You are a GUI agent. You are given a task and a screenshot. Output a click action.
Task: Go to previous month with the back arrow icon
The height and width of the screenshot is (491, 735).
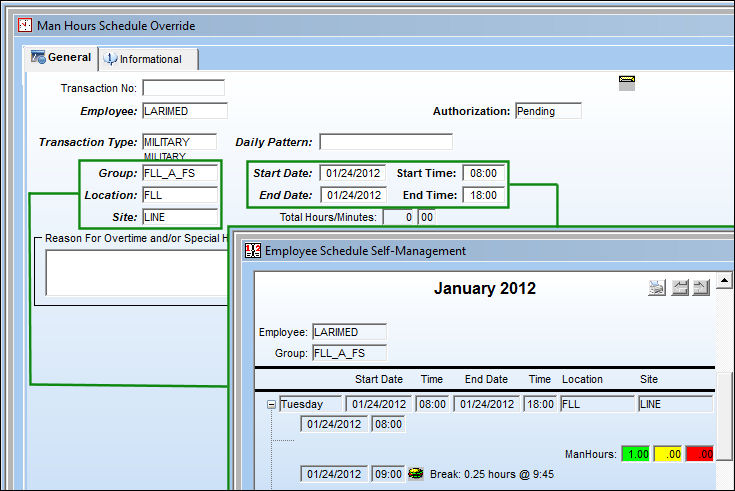click(680, 287)
